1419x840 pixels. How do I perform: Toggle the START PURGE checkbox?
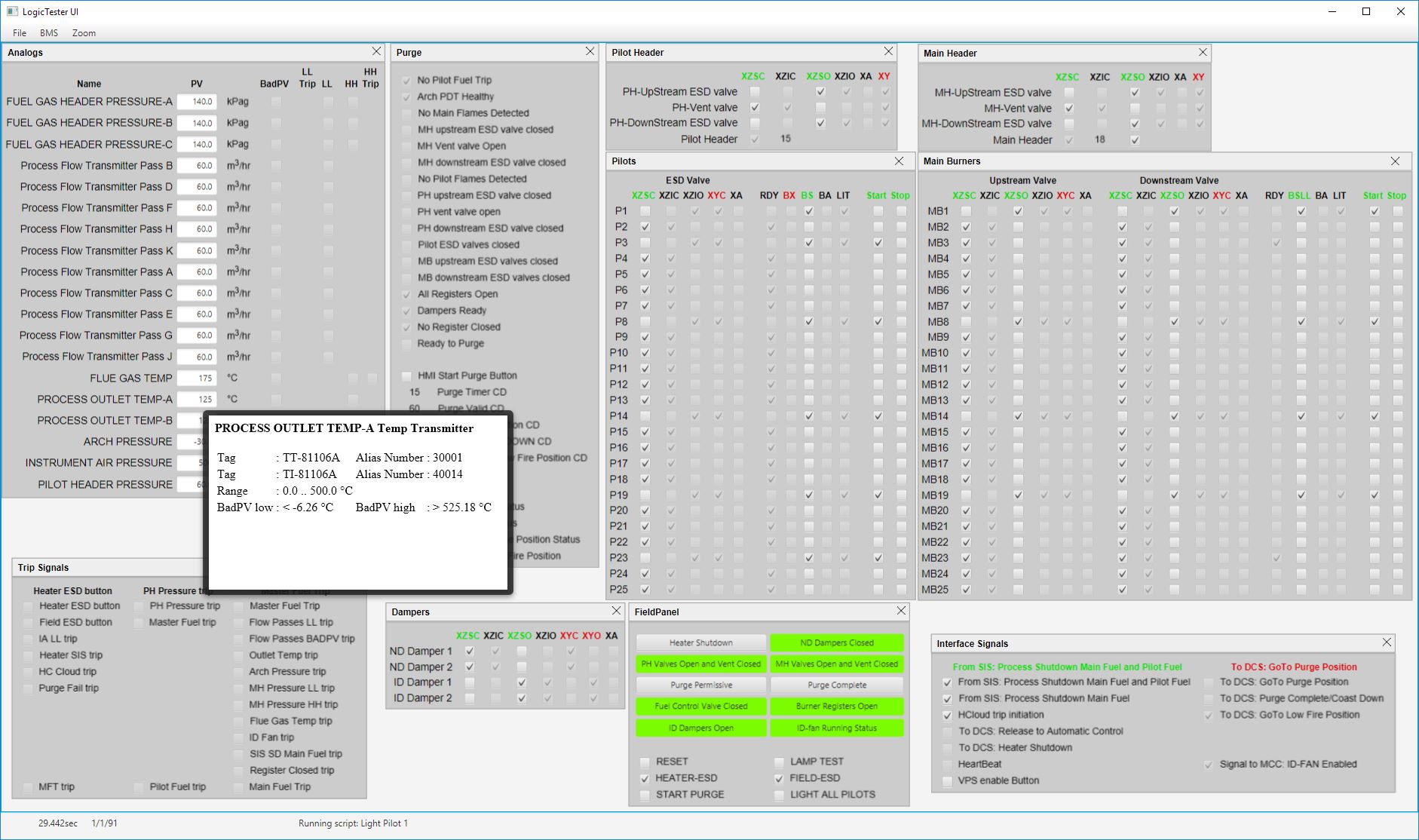coord(645,795)
